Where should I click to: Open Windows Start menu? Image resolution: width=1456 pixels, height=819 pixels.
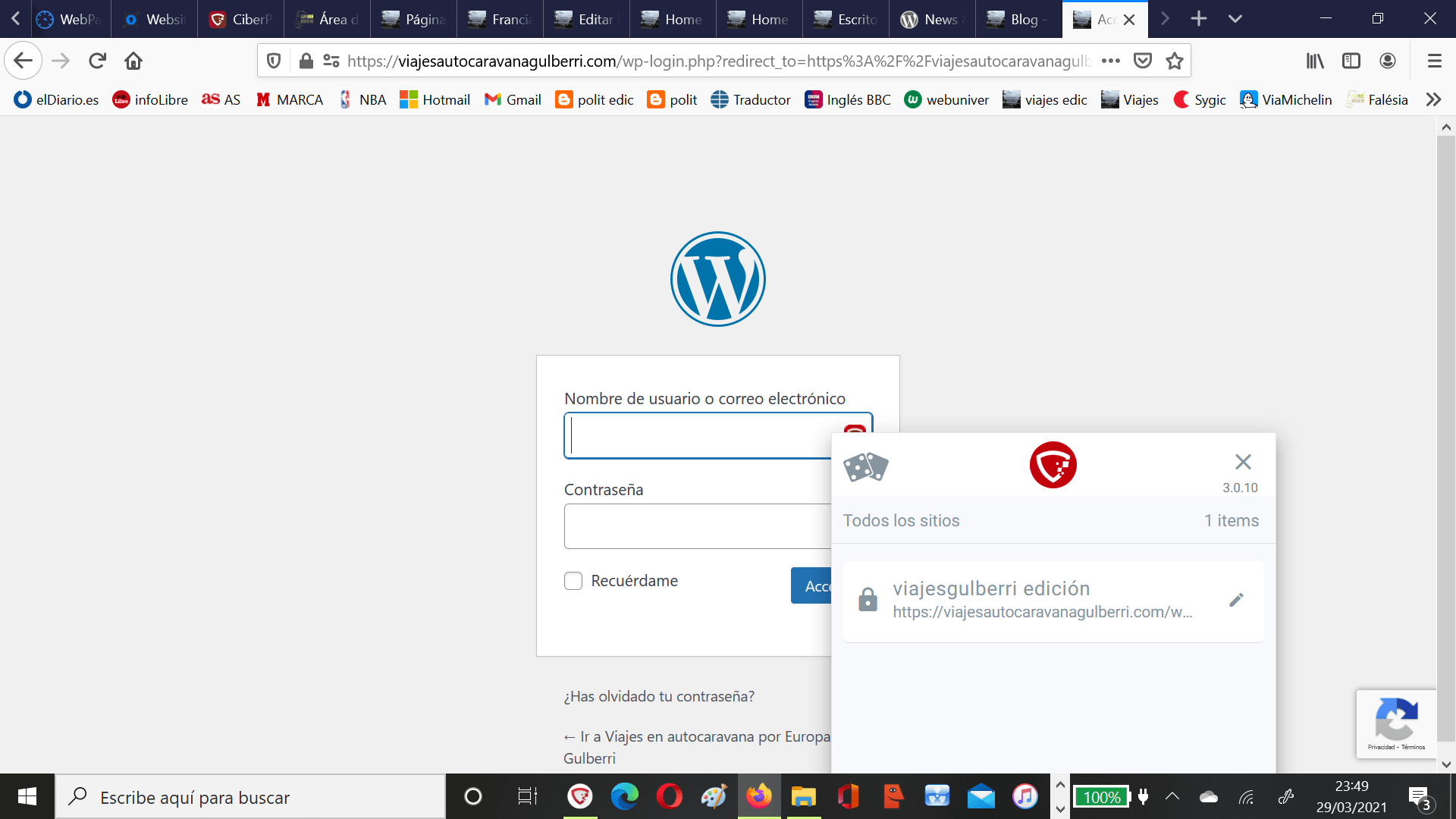[27, 796]
